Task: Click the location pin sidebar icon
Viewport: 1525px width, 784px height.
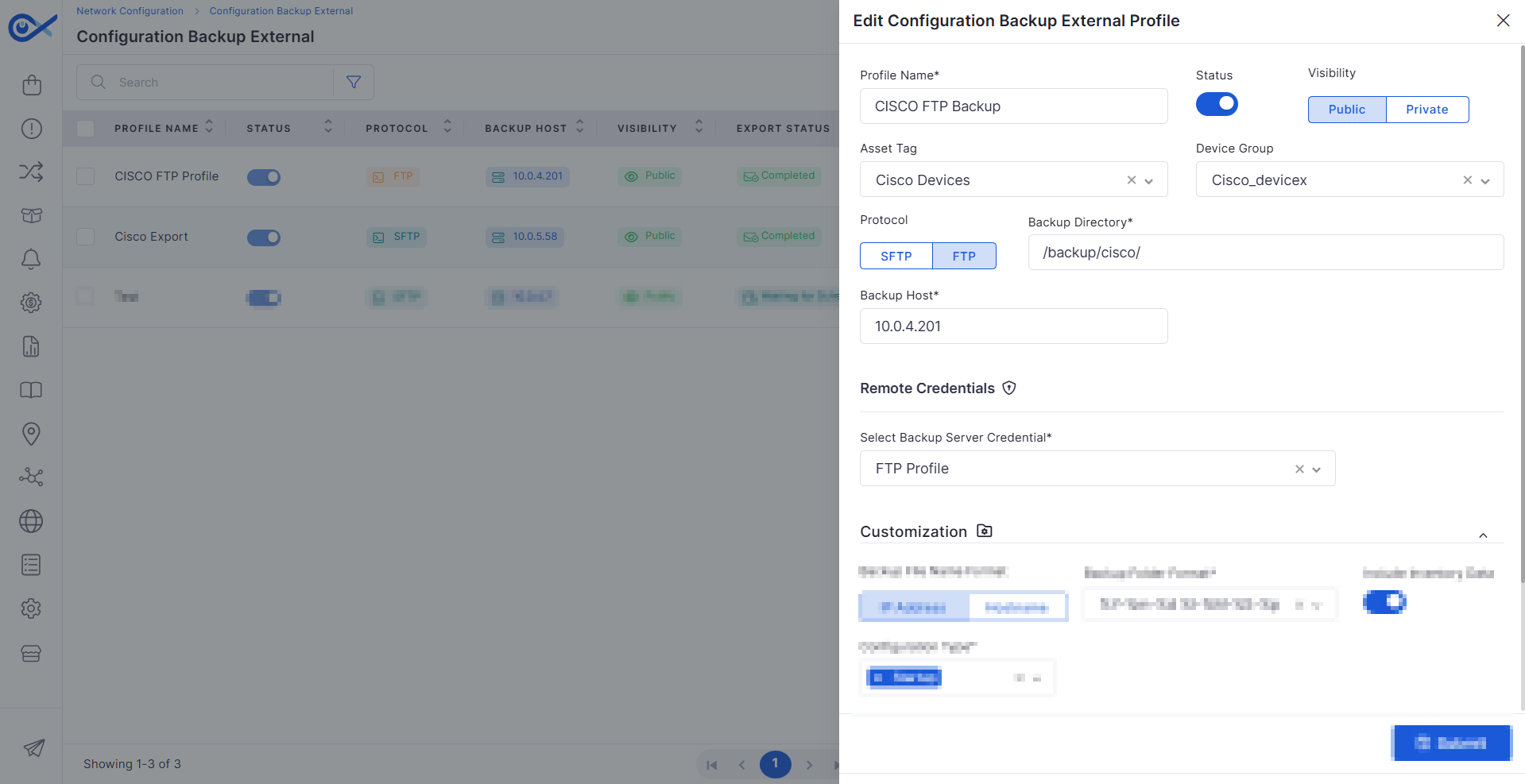Action: [x=31, y=433]
